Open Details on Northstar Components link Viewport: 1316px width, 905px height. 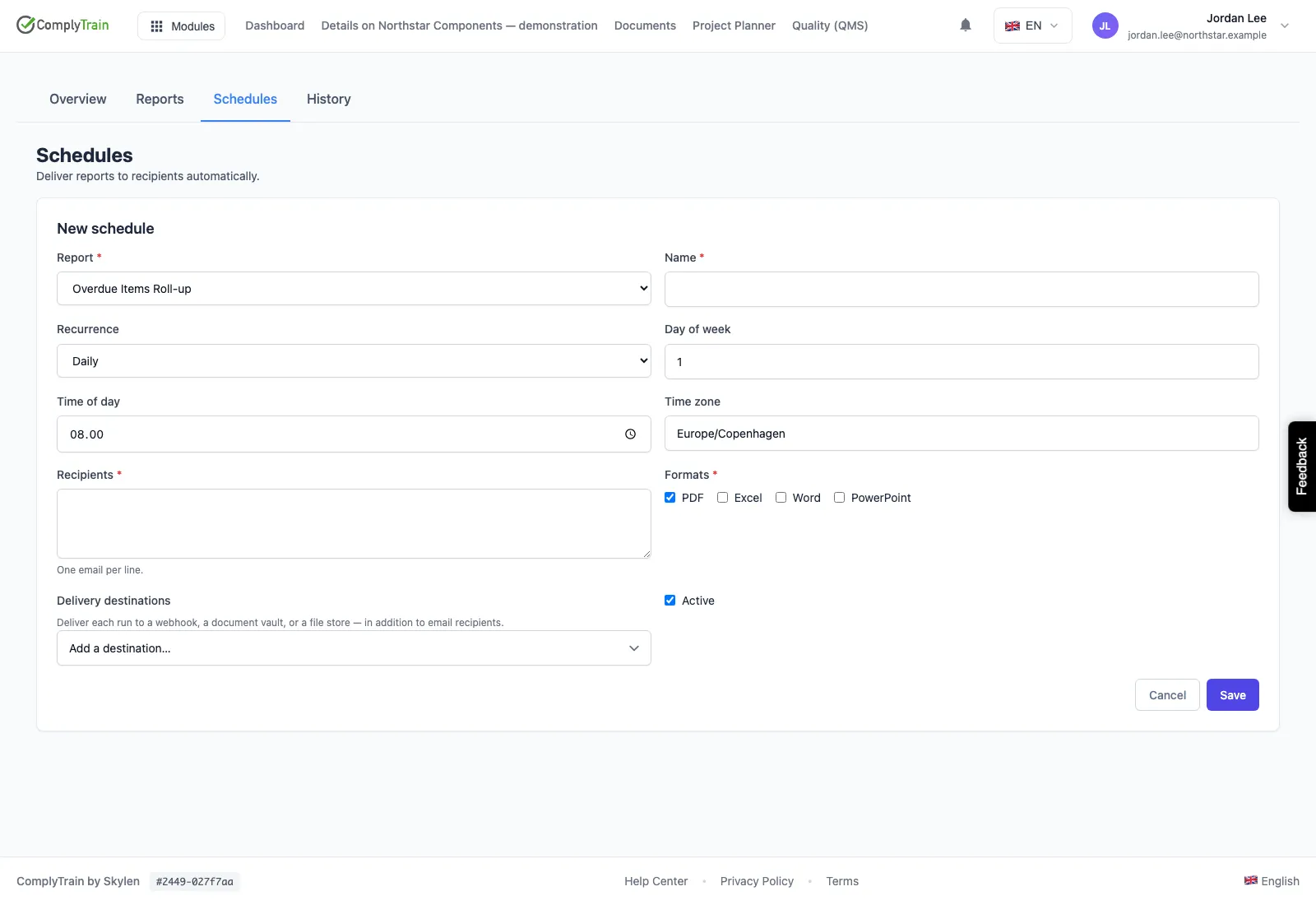click(x=459, y=26)
